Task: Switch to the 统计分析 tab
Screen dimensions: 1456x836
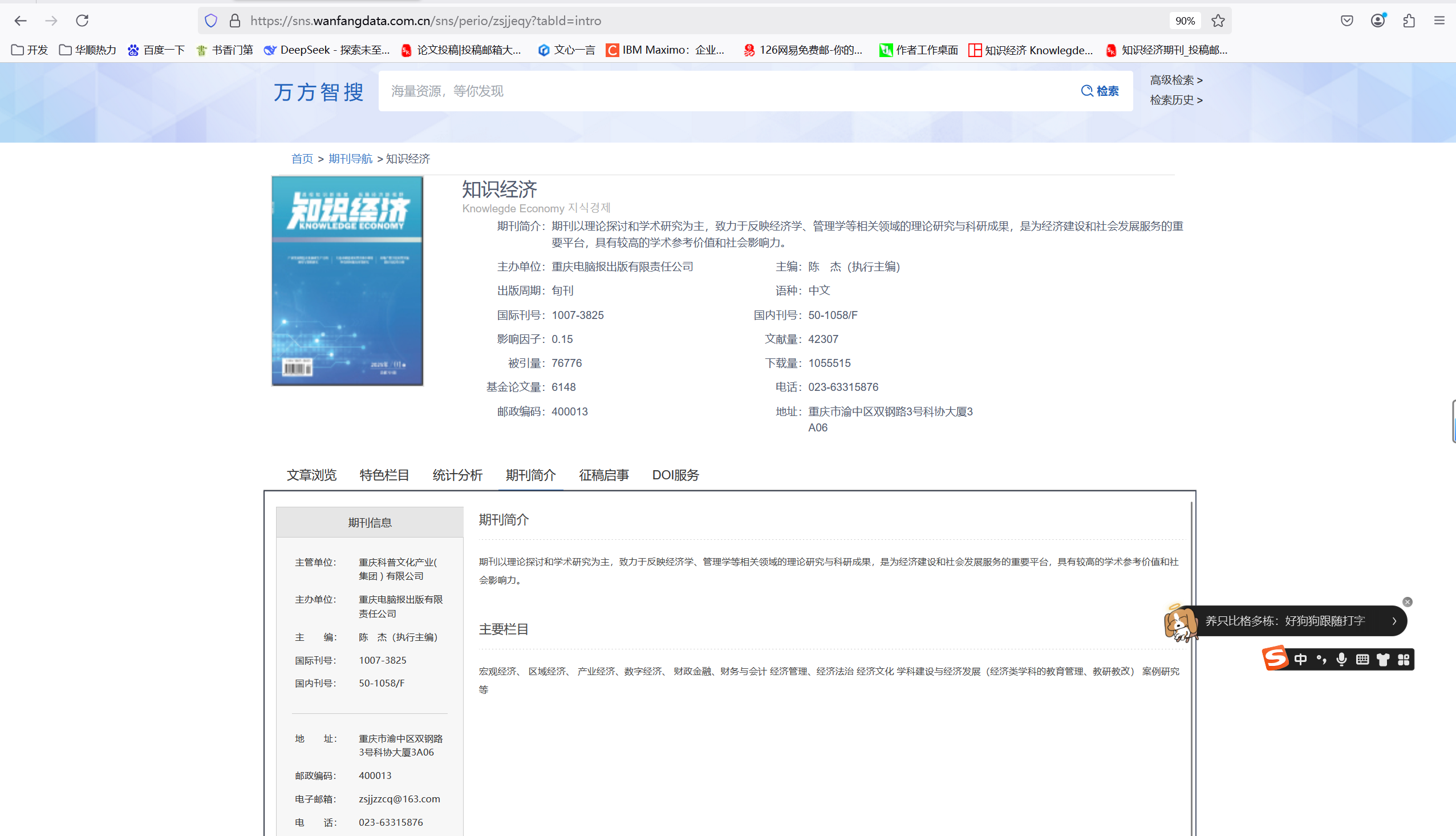Action: click(x=457, y=475)
